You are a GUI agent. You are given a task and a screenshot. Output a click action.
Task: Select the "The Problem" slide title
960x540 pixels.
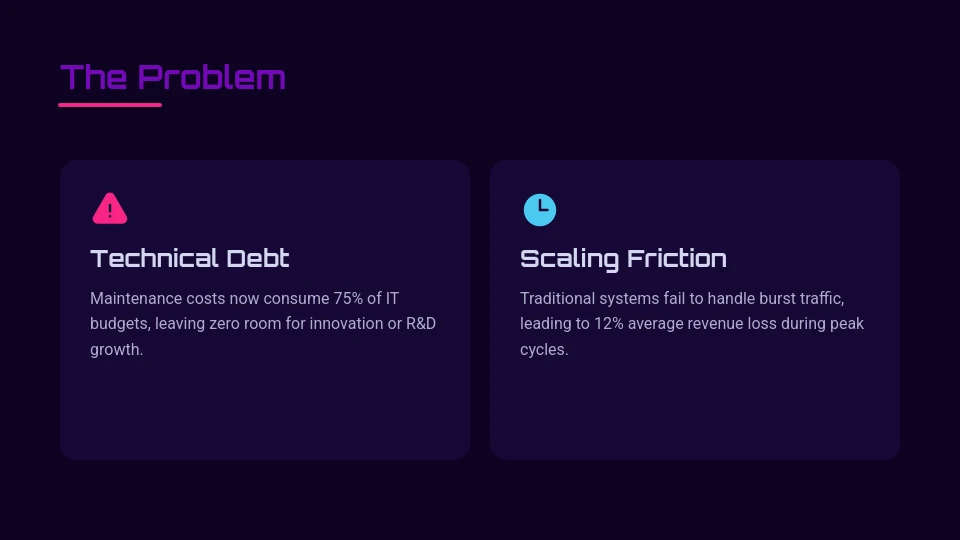[x=173, y=77]
